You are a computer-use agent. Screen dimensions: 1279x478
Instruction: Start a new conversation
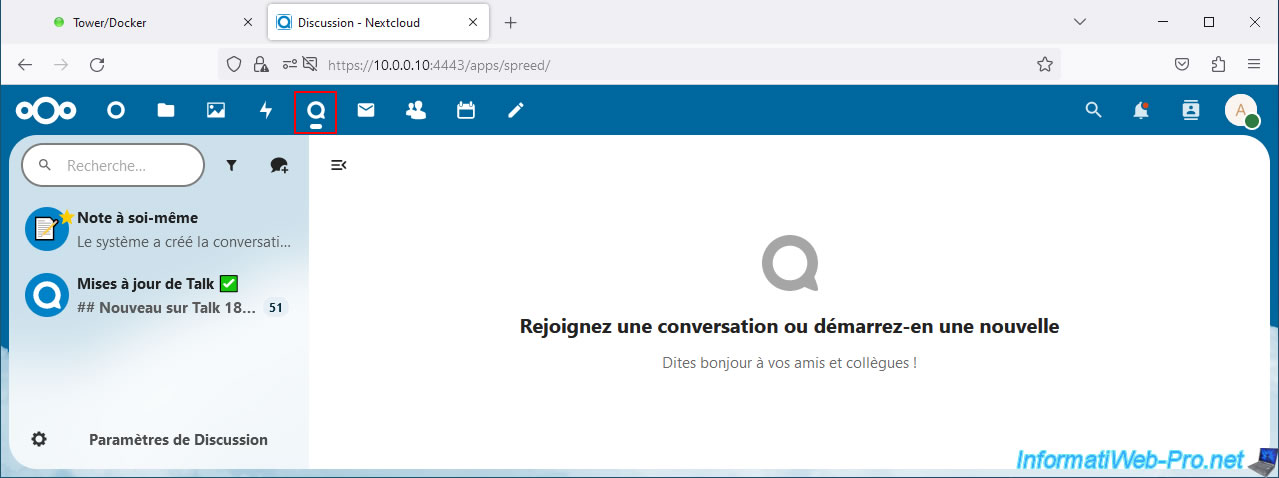(x=279, y=166)
